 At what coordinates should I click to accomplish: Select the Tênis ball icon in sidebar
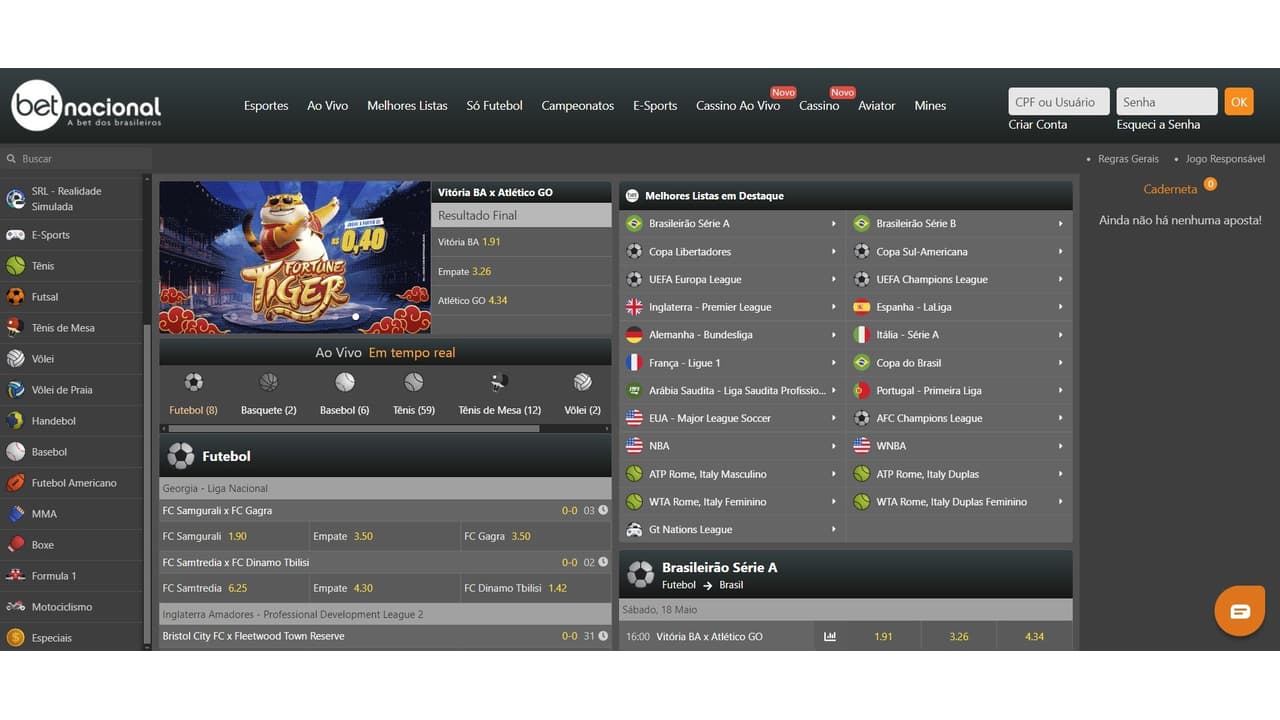tap(16, 266)
